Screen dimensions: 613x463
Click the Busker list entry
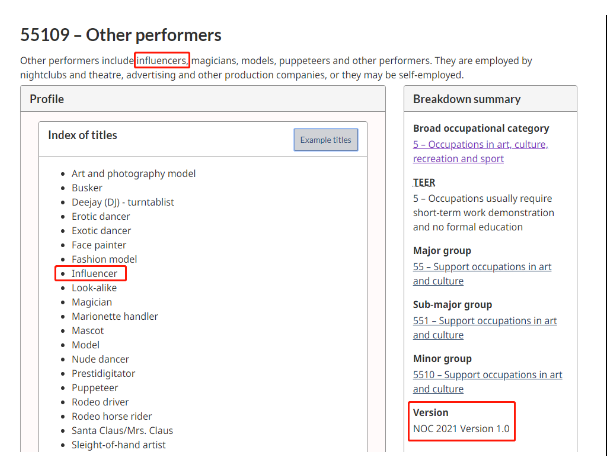[x=87, y=187]
